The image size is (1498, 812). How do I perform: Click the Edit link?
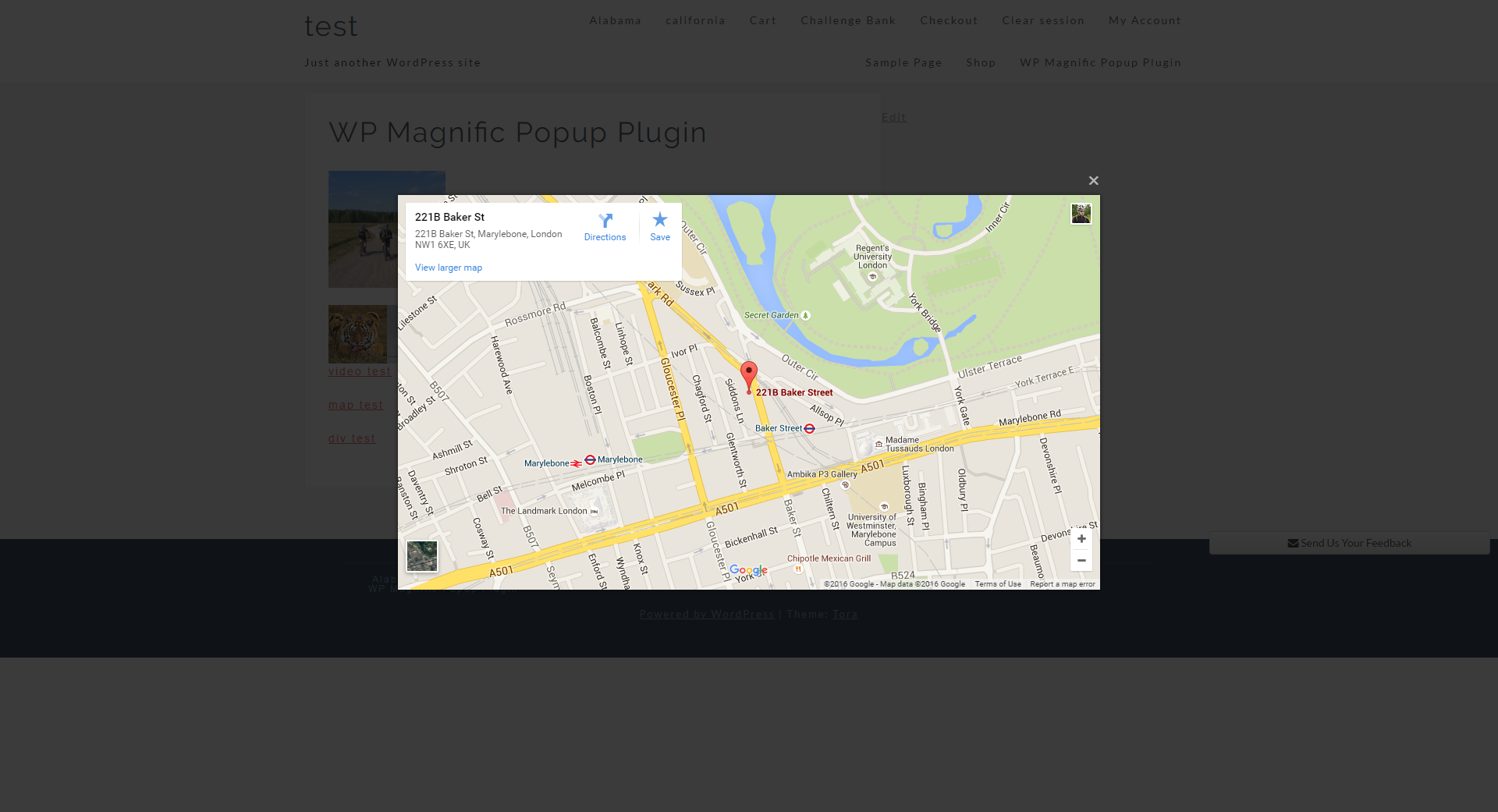tap(894, 117)
